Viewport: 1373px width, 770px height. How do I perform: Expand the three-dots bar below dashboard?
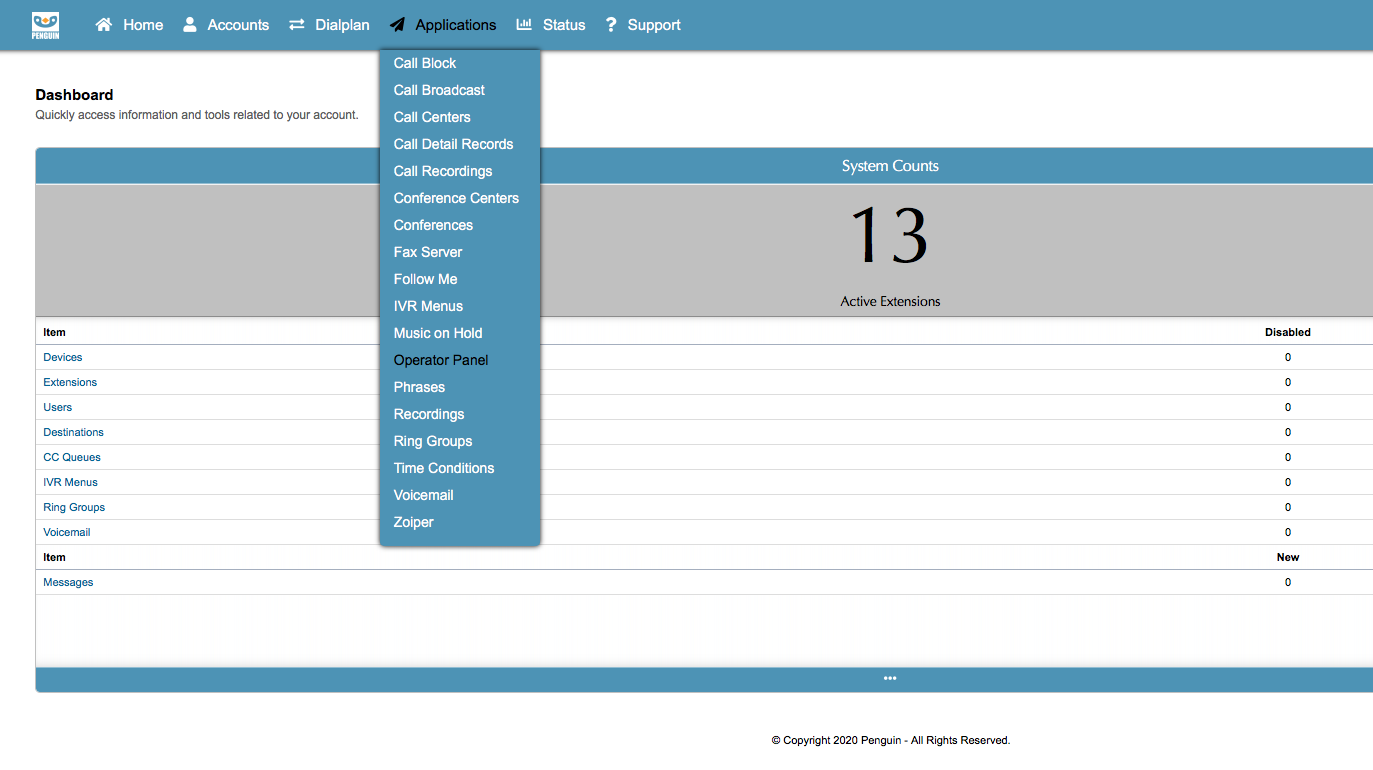tap(890, 679)
